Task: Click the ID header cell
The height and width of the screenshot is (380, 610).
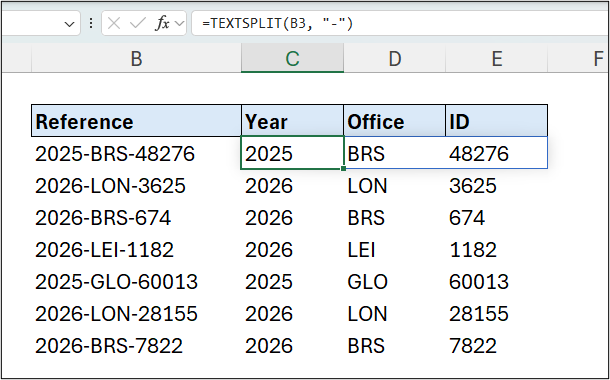Action: pos(496,121)
